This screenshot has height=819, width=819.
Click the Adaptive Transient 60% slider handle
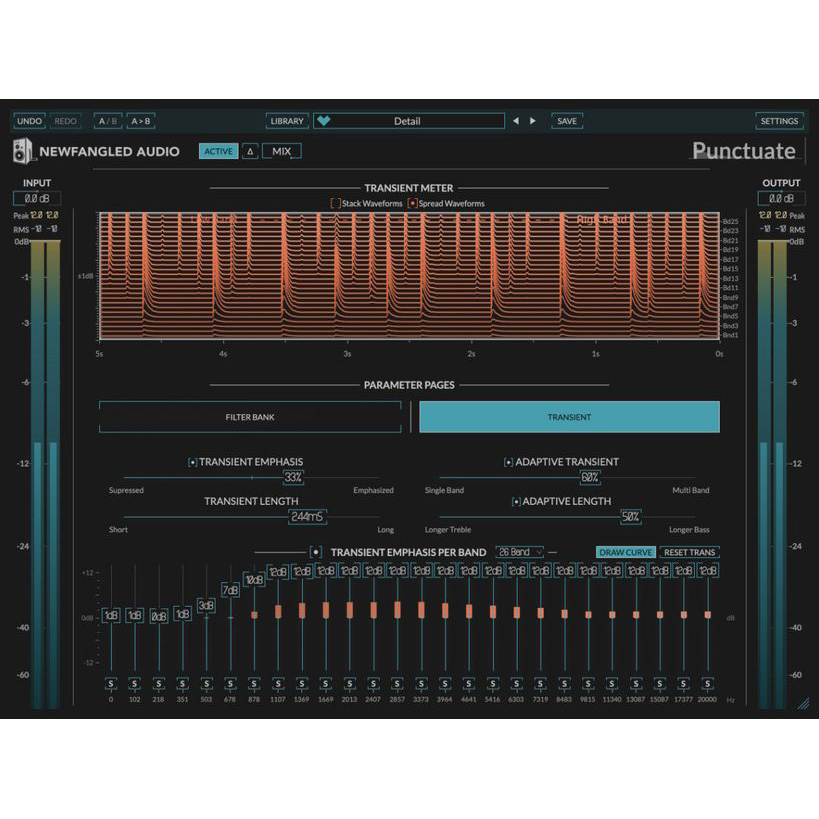[x=590, y=477]
